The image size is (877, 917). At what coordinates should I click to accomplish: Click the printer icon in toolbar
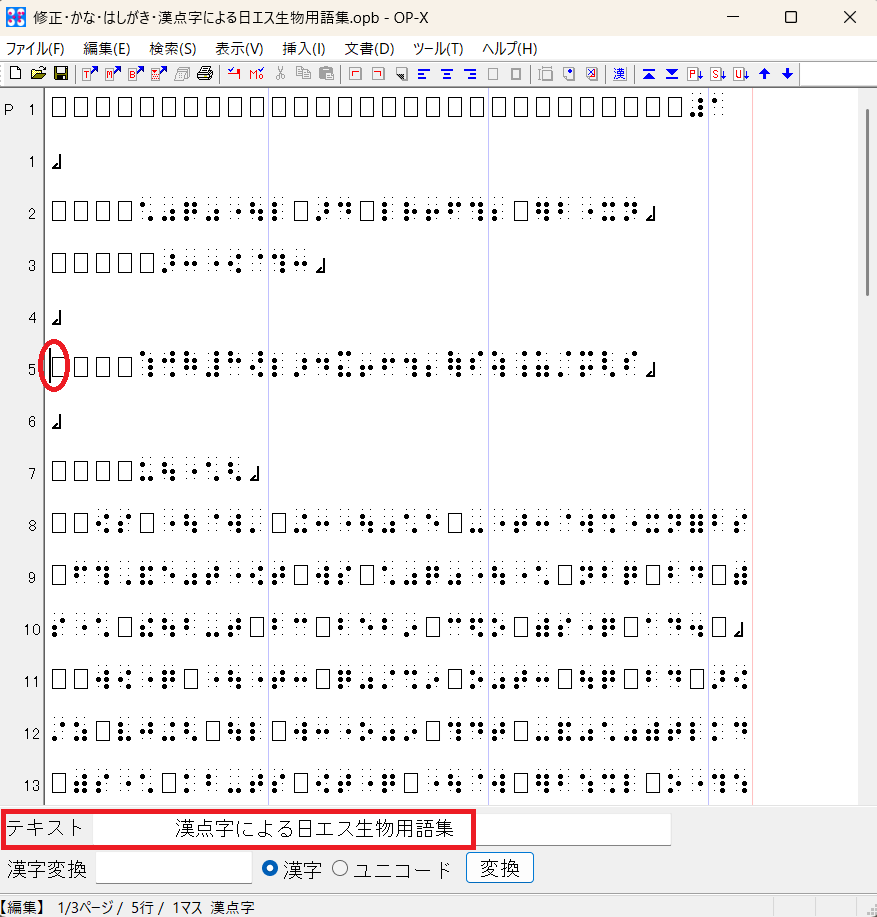pyautogui.click(x=205, y=74)
